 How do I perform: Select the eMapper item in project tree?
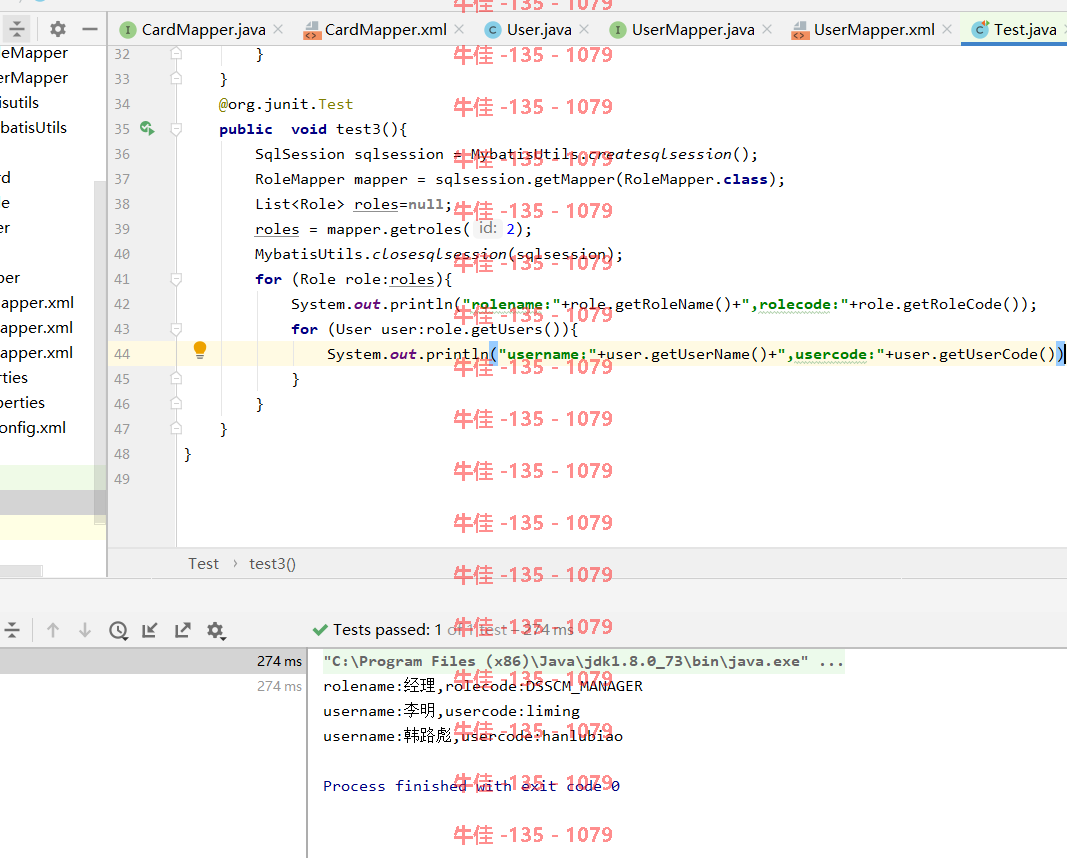click(34, 53)
